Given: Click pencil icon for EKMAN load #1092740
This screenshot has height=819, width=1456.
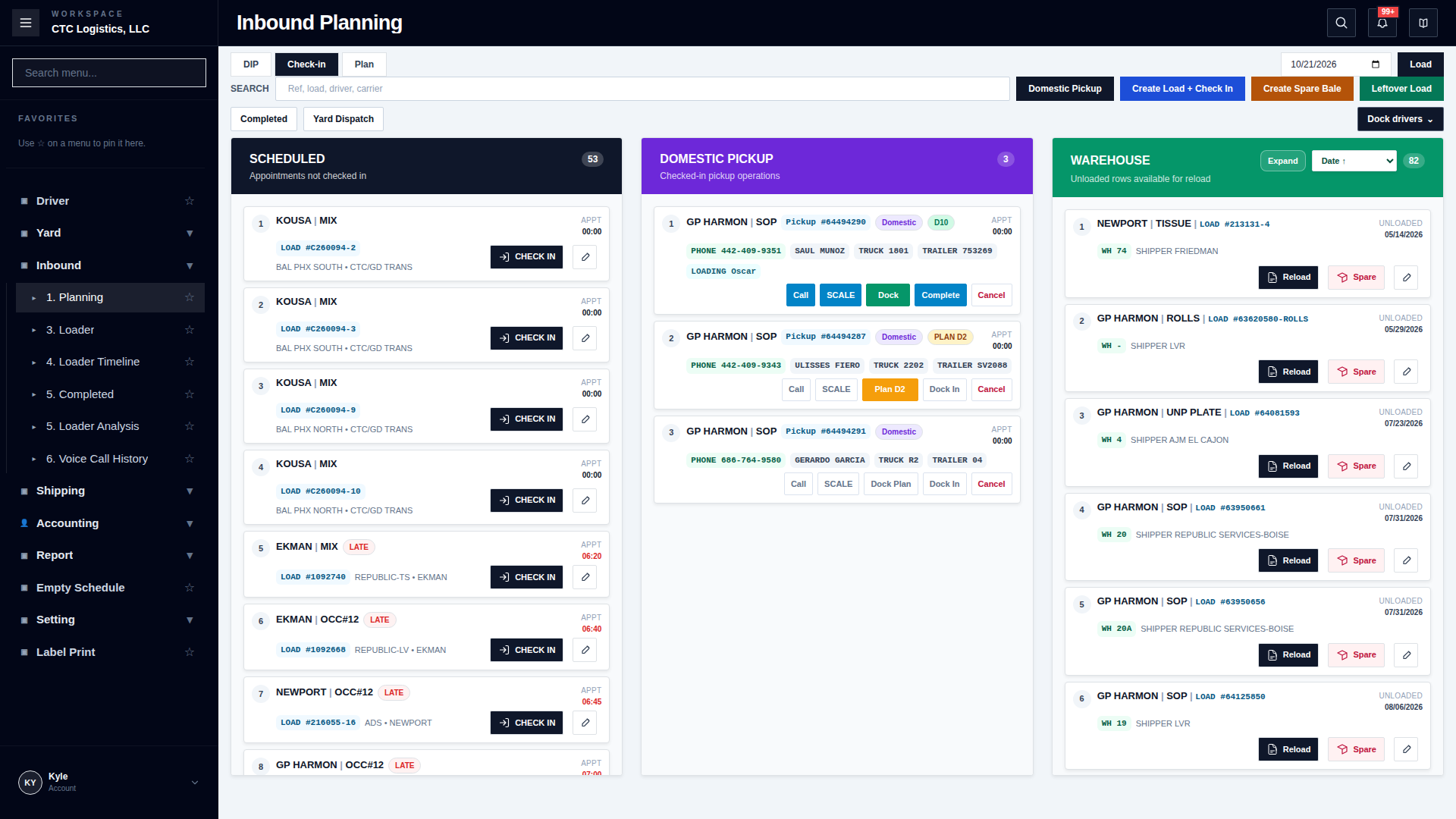Looking at the screenshot, I should pos(585,578).
